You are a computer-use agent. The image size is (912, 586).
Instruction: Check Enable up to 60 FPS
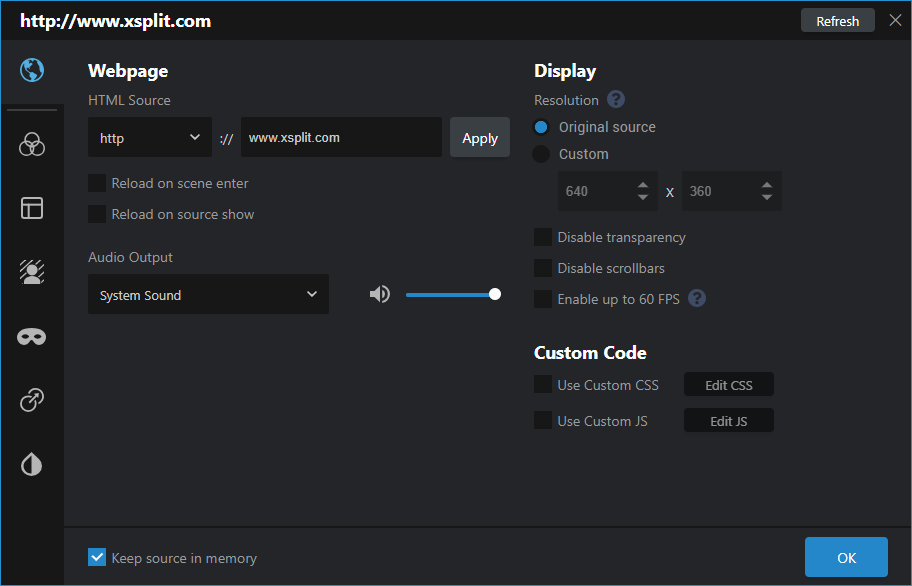(x=543, y=299)
